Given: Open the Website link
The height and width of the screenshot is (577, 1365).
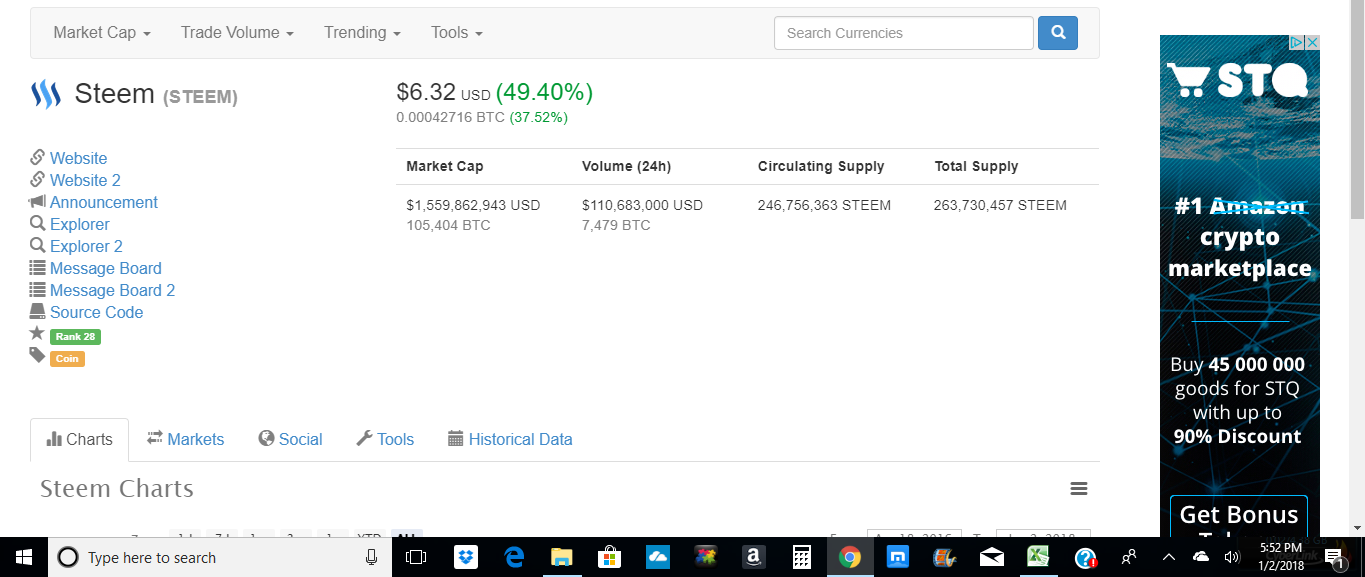Looking at the screenshot, I should point(78,158).
